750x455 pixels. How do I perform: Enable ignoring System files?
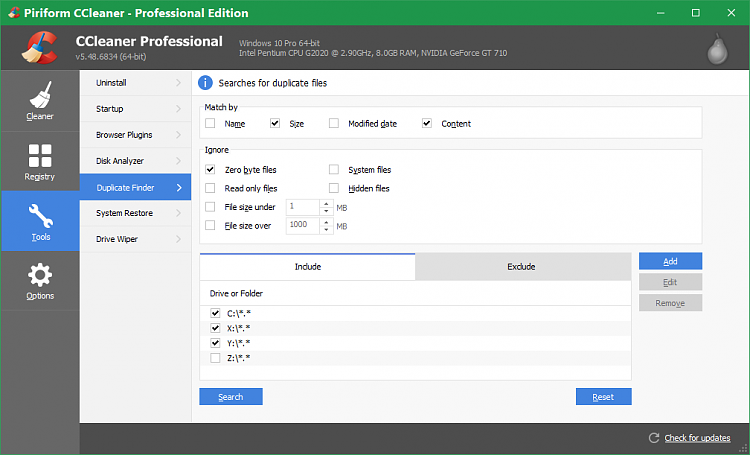click(x=334, y=169)
